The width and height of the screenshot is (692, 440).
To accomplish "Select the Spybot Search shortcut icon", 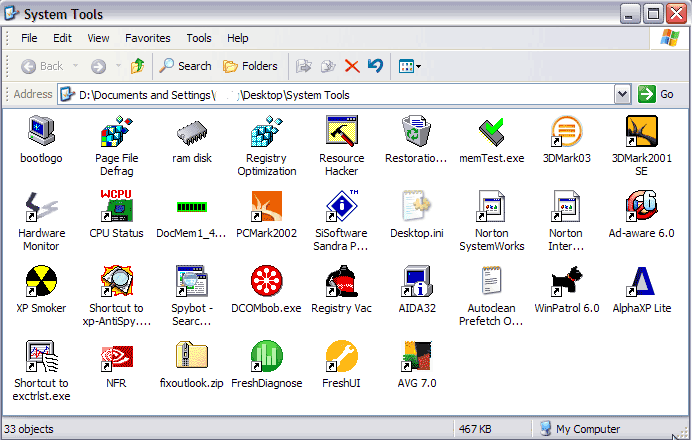I will point(192,281).
